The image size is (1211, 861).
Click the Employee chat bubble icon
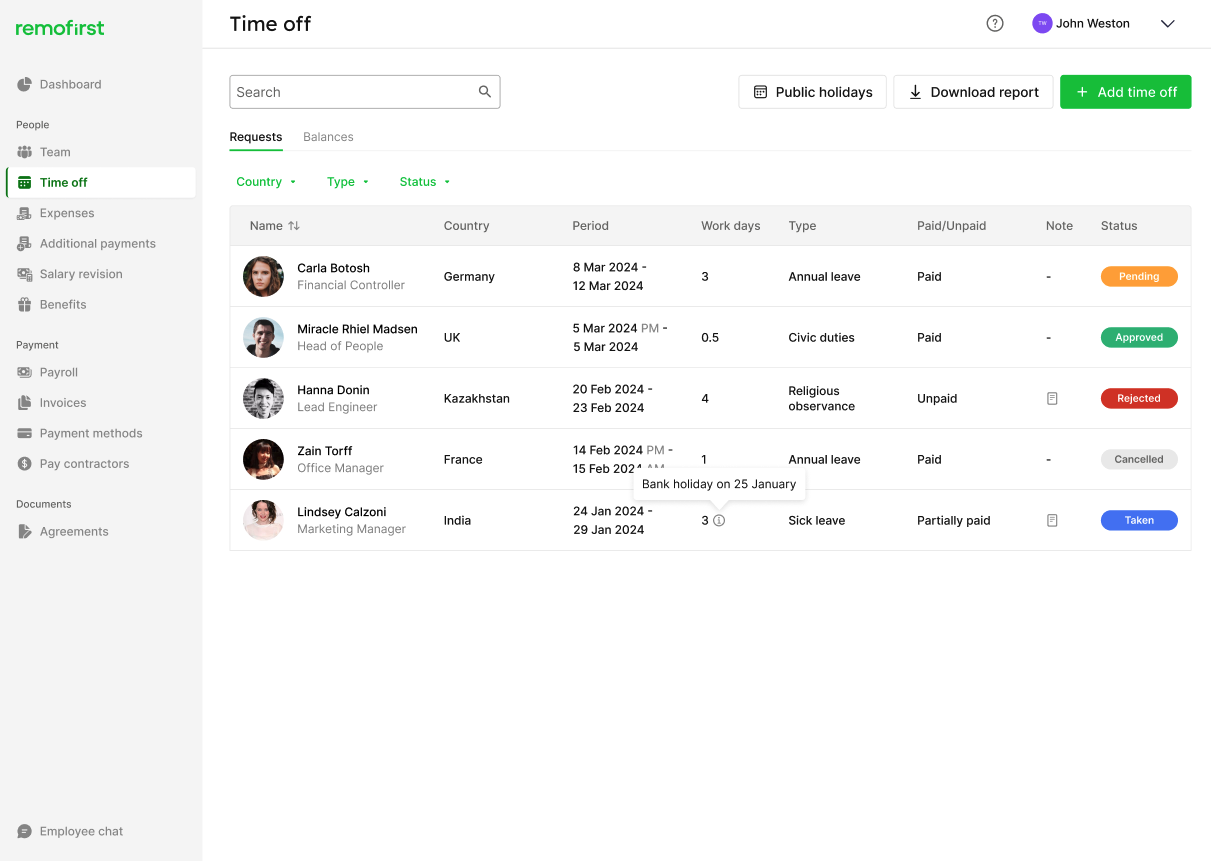tap(25, 831)
